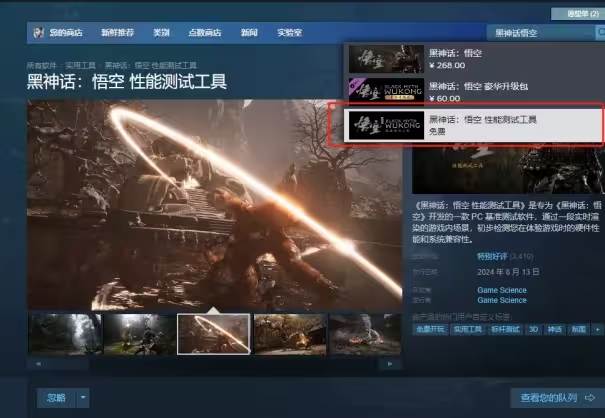Screen dimensions: 605x418
Task: Click the 实用工具 tag
Action: (x=468, y=329)
